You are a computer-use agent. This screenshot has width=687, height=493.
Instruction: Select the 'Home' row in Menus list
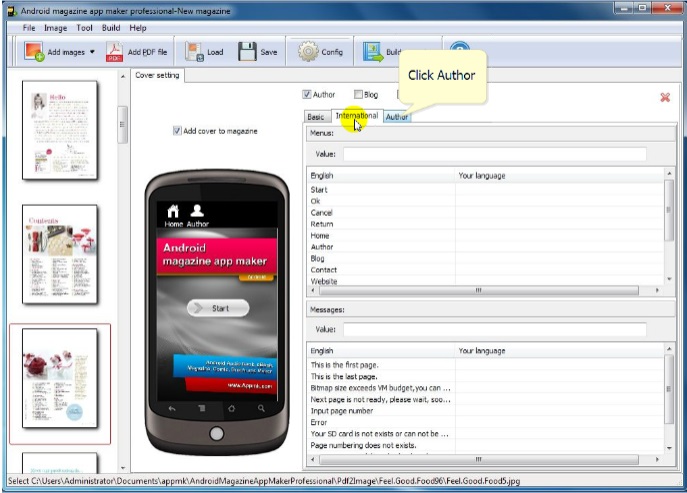click(x=485, y=235)
